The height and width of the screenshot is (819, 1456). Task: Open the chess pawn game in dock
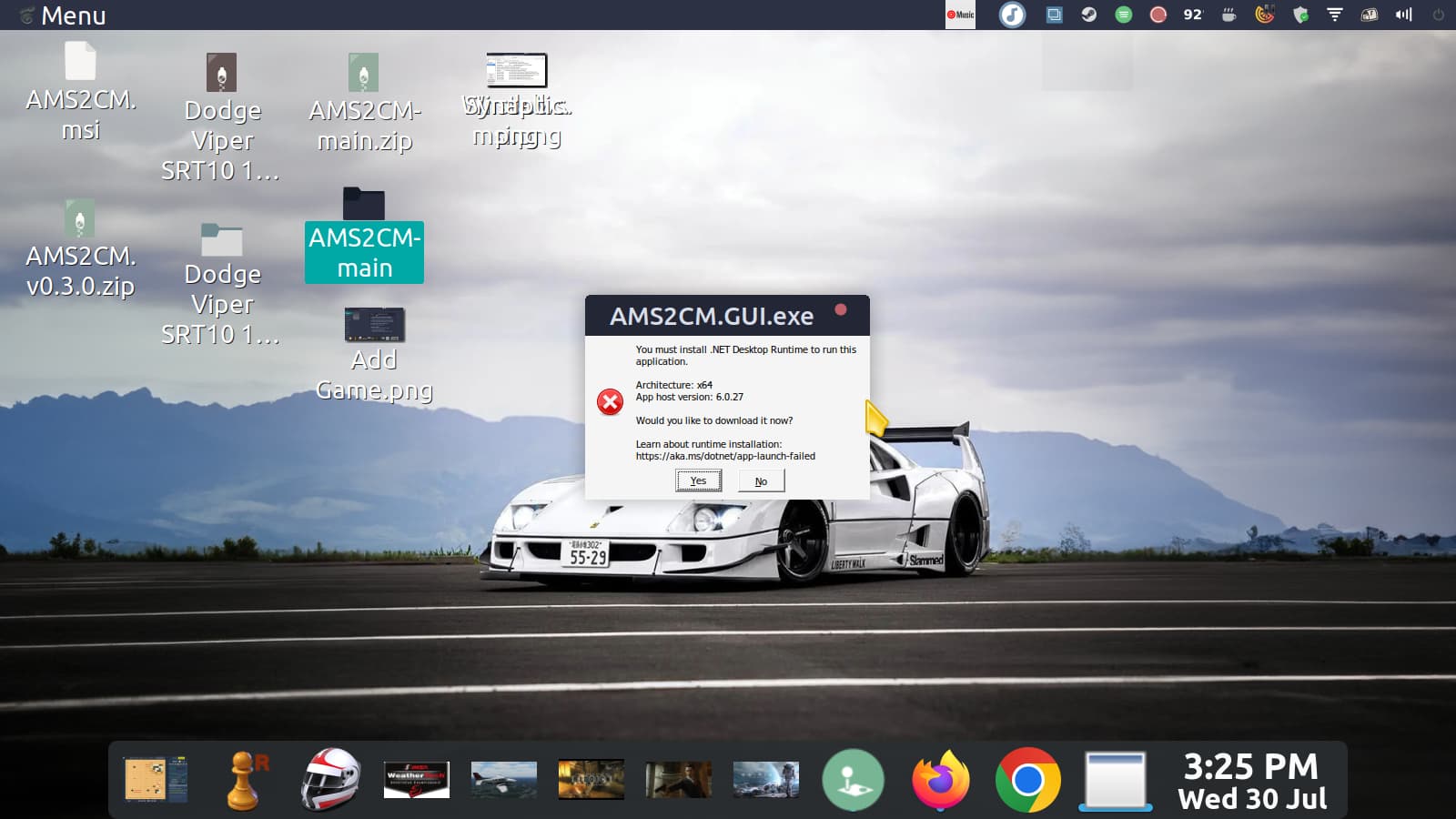(244, 780)
